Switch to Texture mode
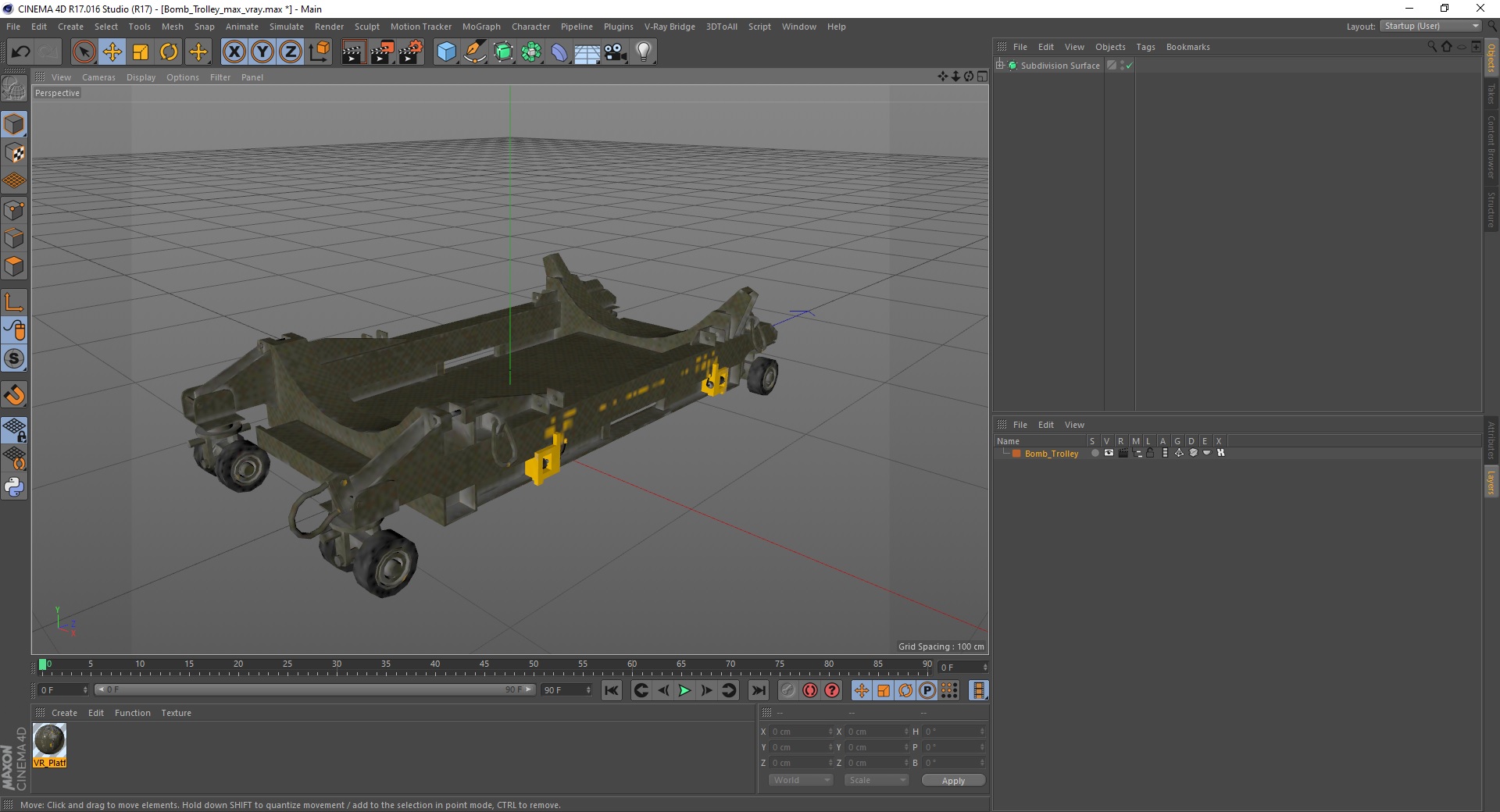The width and height of the screenshot is (1500, 812). (14, 153)
